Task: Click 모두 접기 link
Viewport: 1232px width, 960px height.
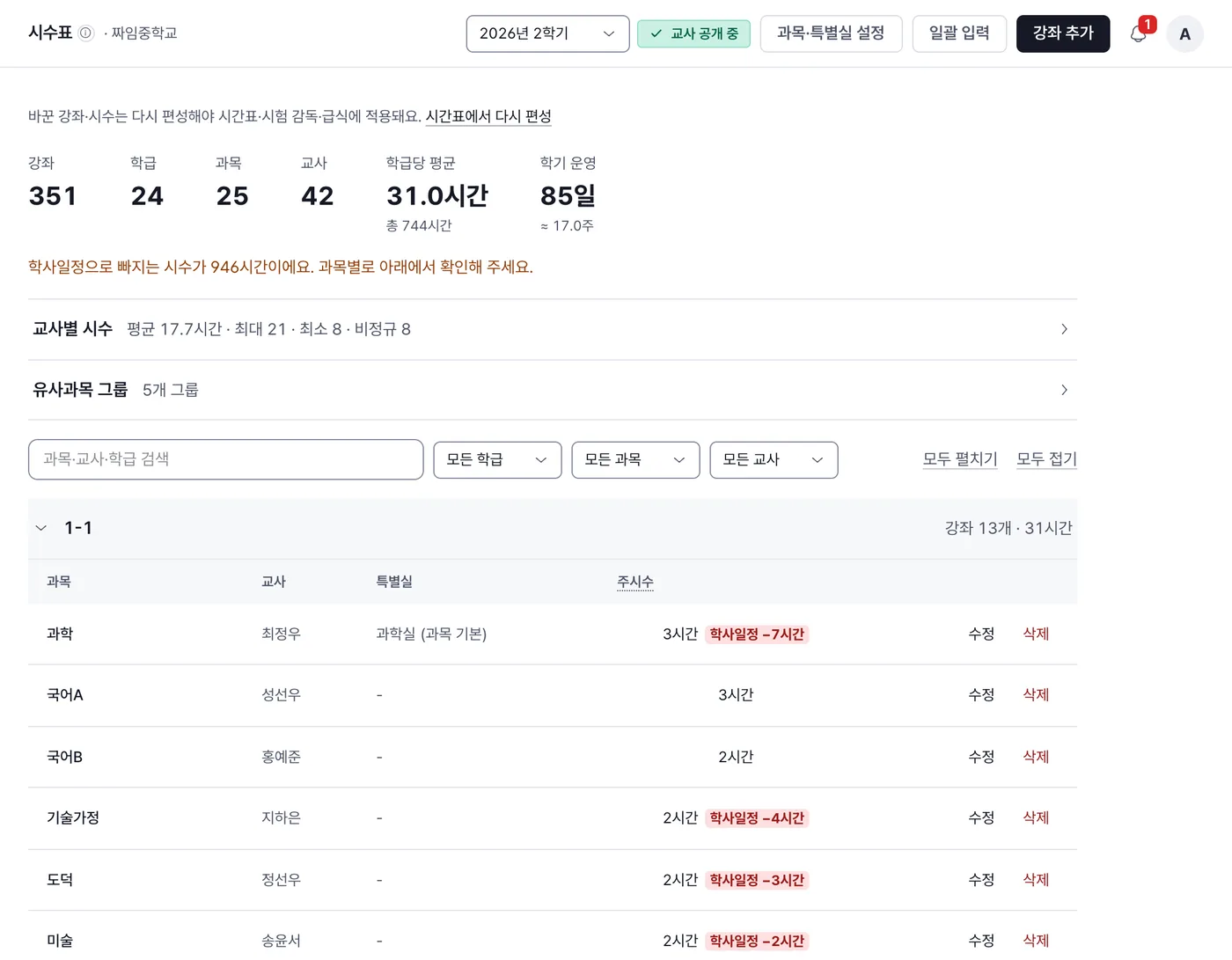Action: pyautogui.click(x=1046, y=459)
